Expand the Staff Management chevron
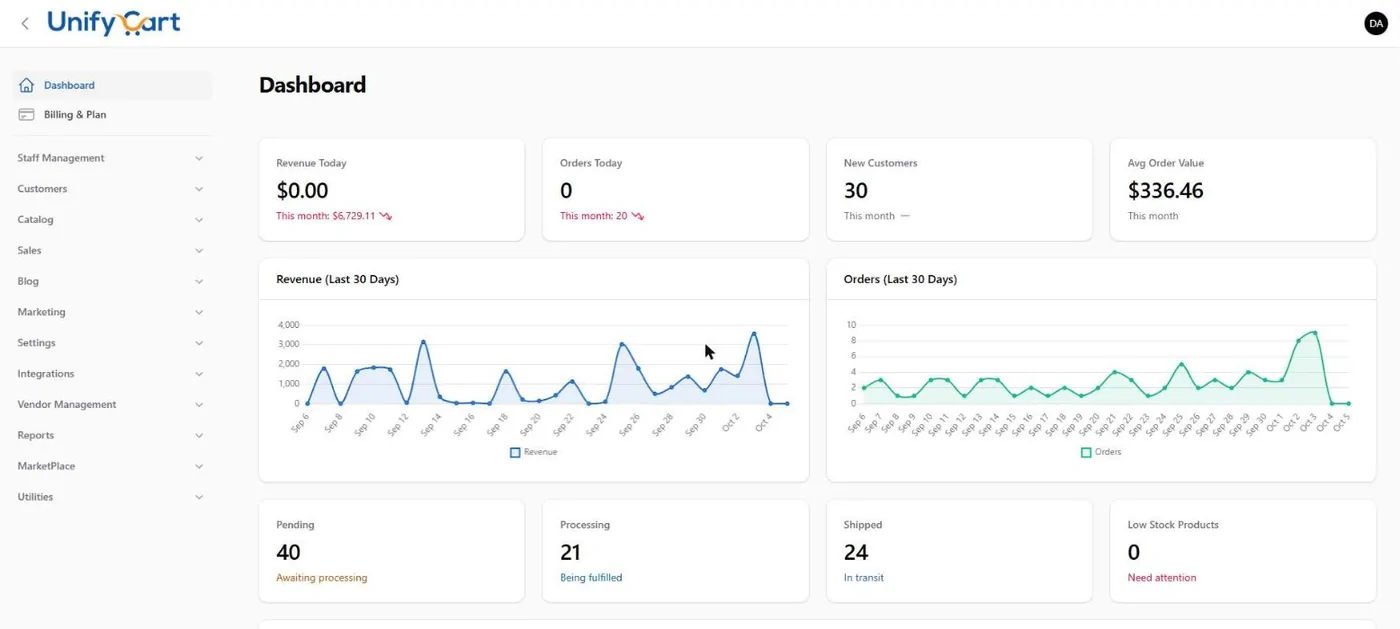 tap(199, 158)
